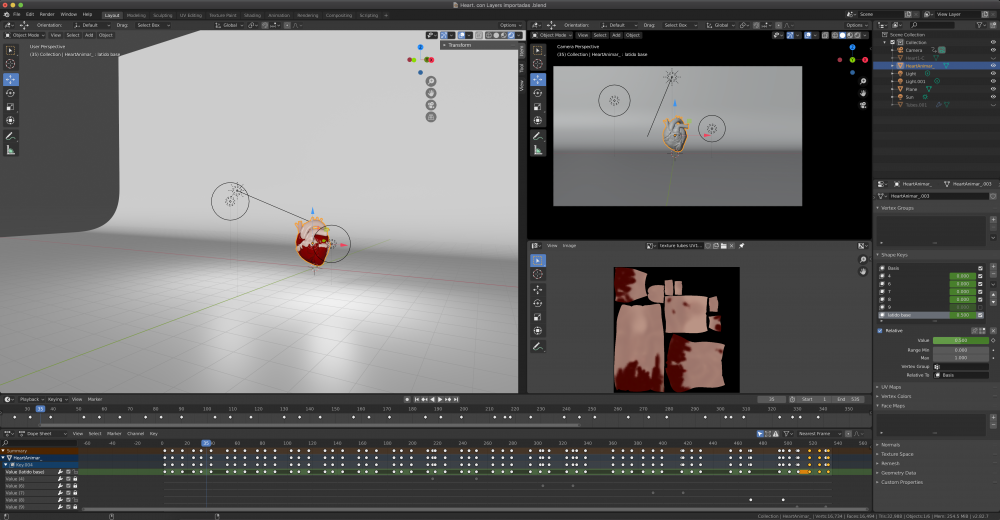Viewport: 1000px width, 520px height.
Task: Click the Blender logo menu icon
Action: [x=6, y=14]
